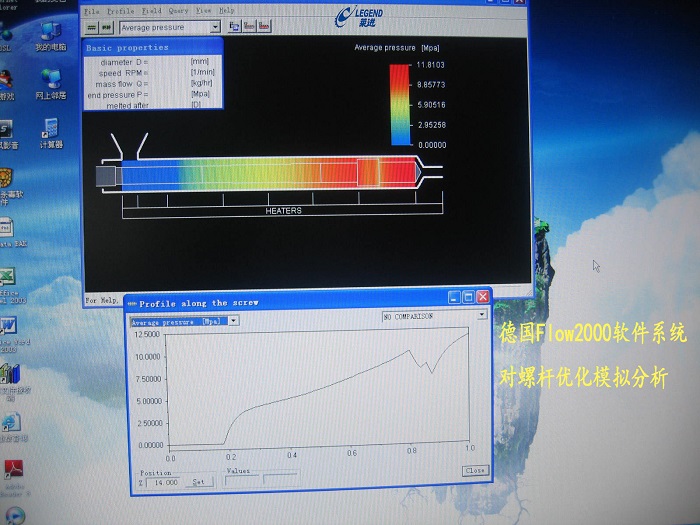
Task: Click the blue monitor toolbar icon
Action: (x=234, y=26)
